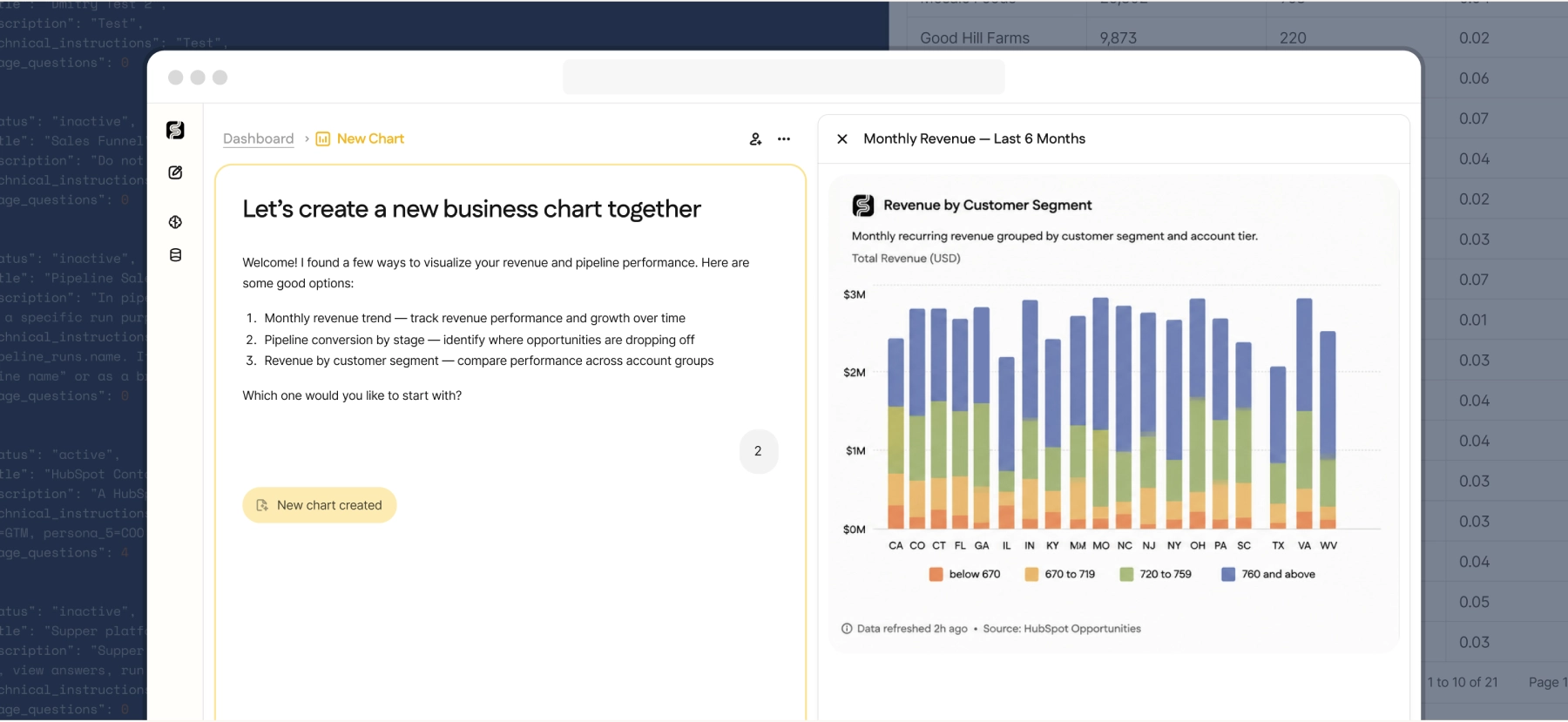Click the app logo in the sidebar

(x=175, y=130)
